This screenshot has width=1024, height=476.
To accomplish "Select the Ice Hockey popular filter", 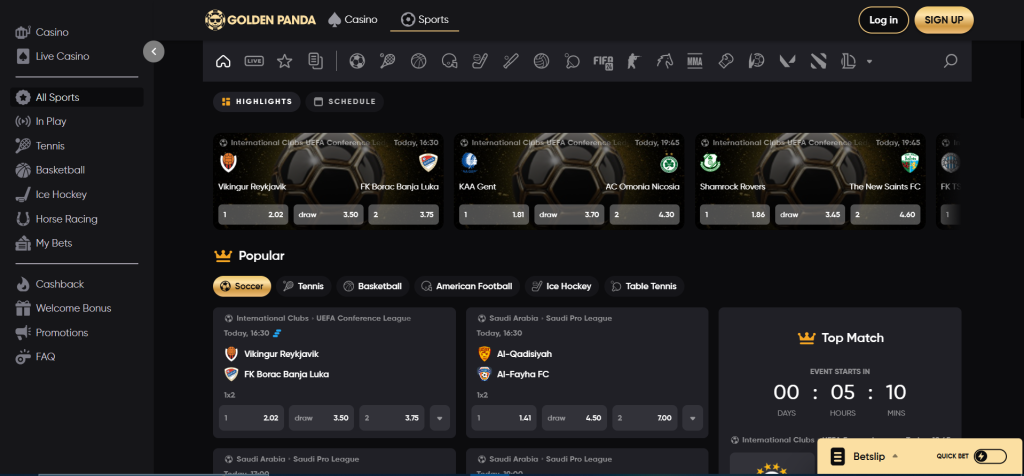I will pos(561,287).
